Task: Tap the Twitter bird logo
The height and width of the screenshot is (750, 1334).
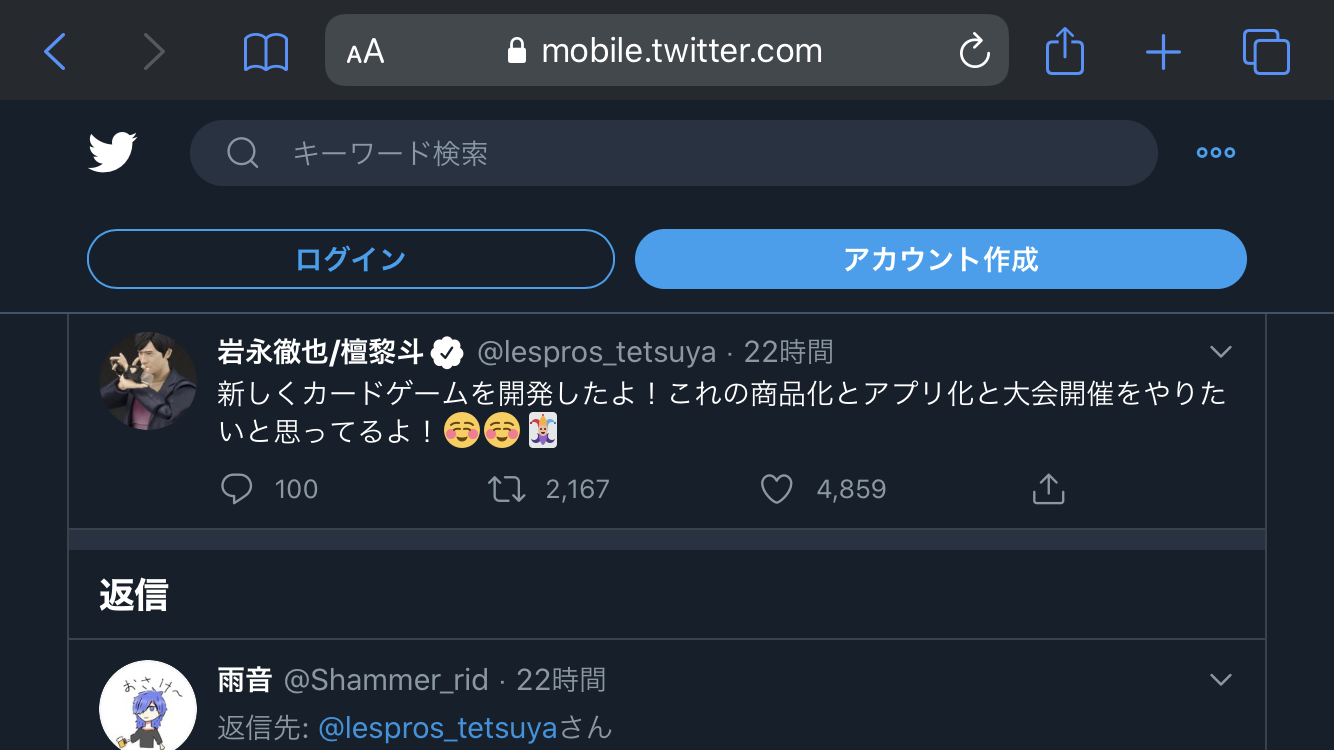Action: (x=113, y=153)
